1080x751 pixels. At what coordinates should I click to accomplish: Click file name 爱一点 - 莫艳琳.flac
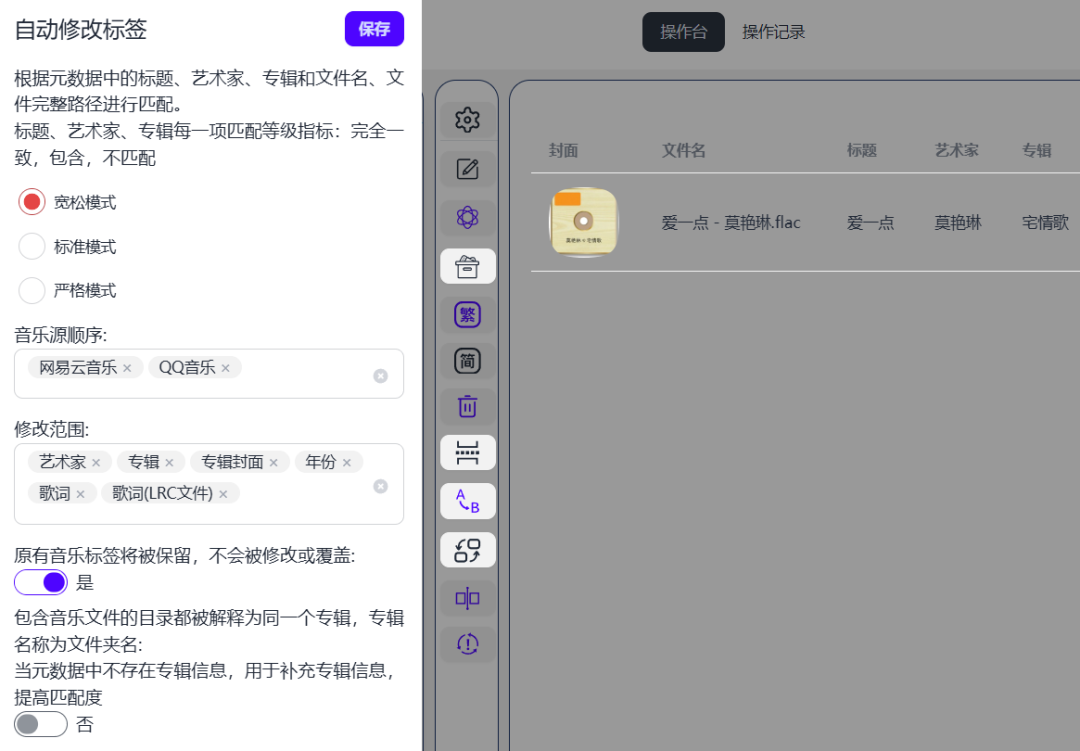point(731,223)
